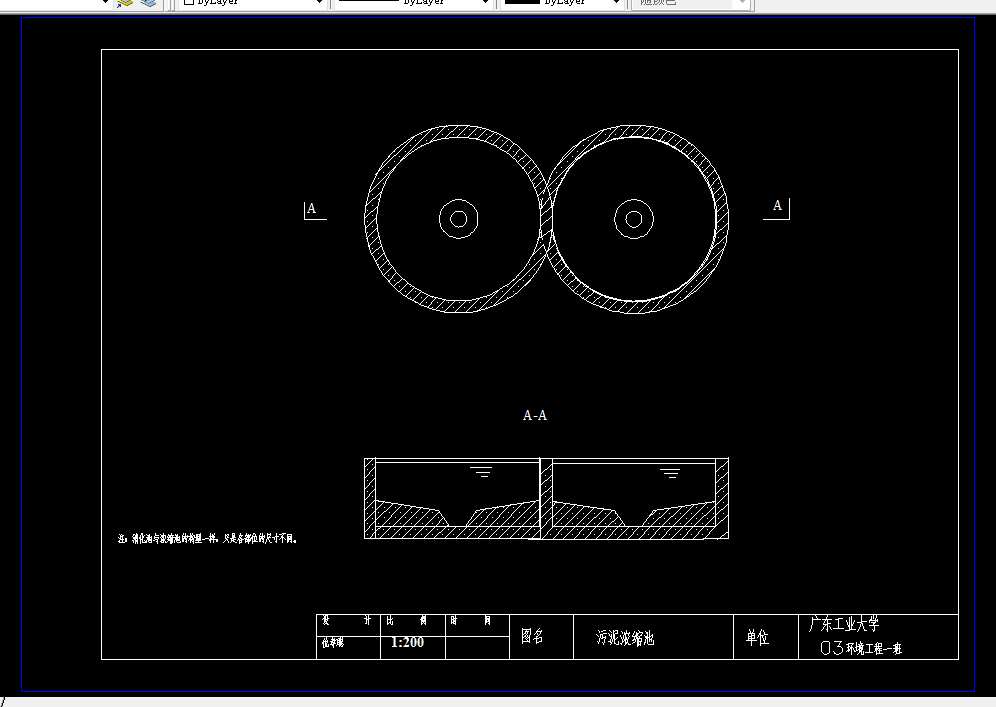This screenshot has height=707, width=996.
Task: Select the left 'A' section marker
Action: point(311,208)
